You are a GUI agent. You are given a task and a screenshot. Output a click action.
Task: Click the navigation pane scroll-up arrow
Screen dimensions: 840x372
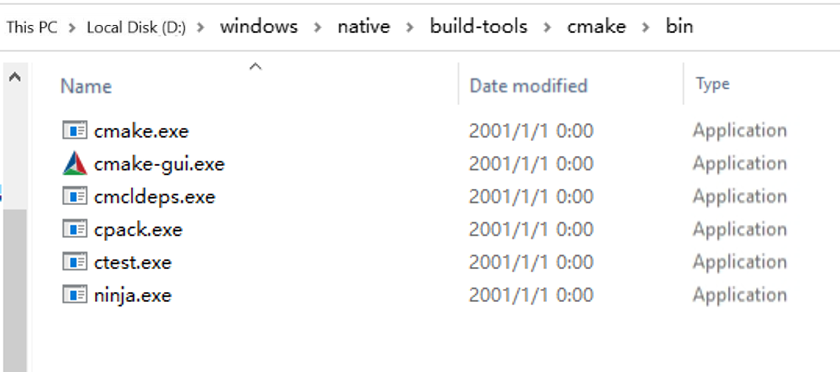click(15, 78)
